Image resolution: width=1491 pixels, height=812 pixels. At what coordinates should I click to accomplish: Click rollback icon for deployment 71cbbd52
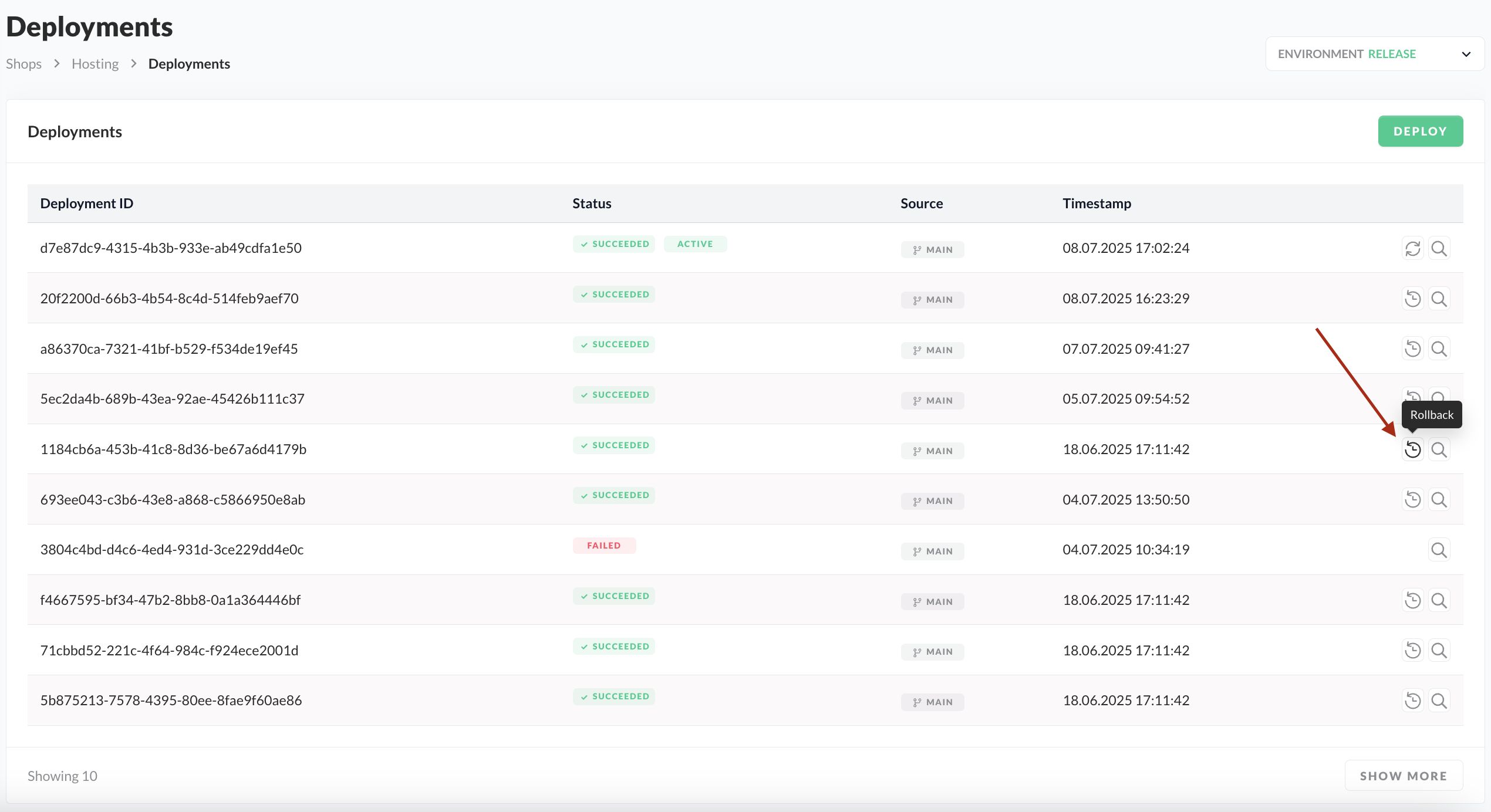[x=1412, y=651]
